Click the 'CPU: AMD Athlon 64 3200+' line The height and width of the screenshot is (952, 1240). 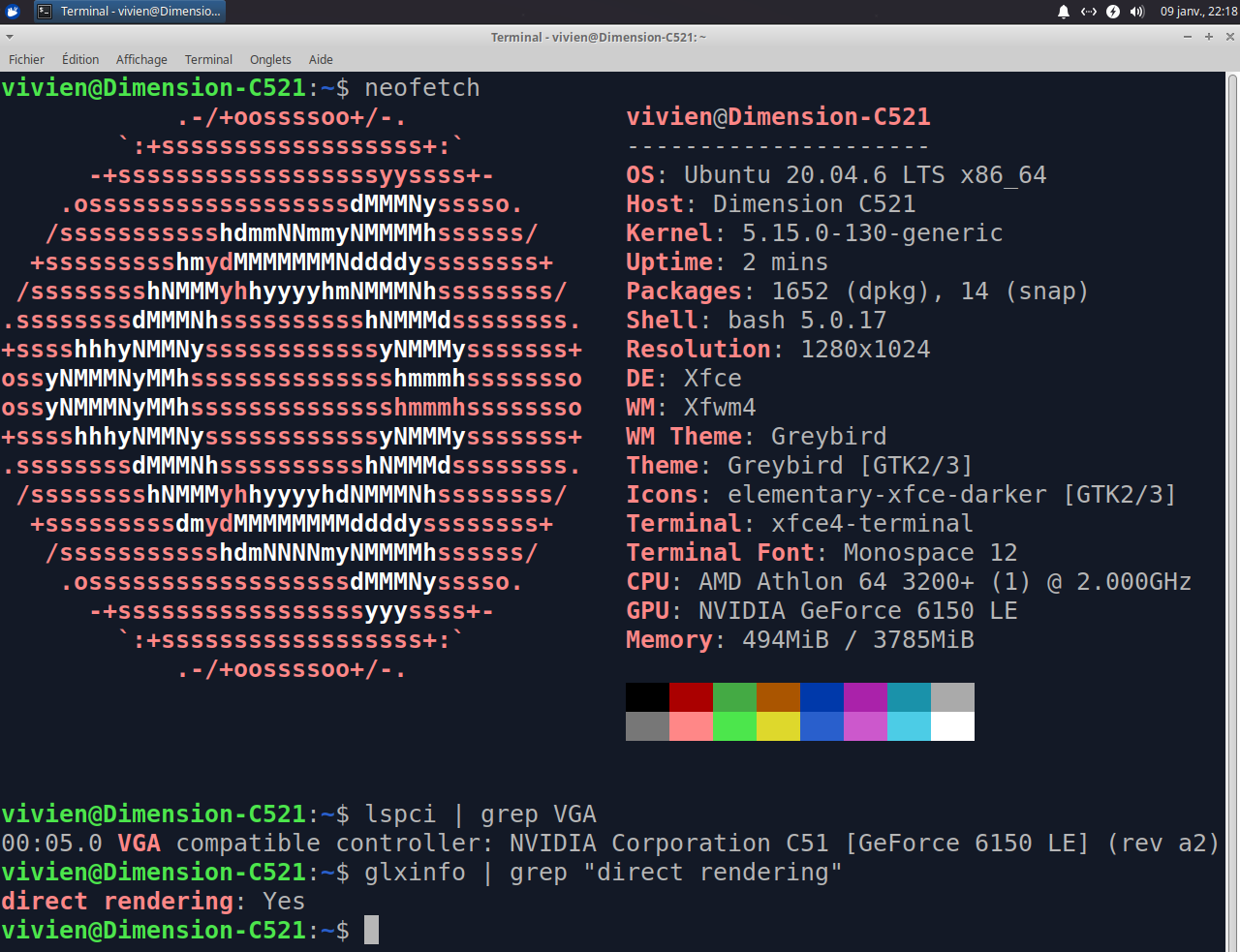coord(909,582)
